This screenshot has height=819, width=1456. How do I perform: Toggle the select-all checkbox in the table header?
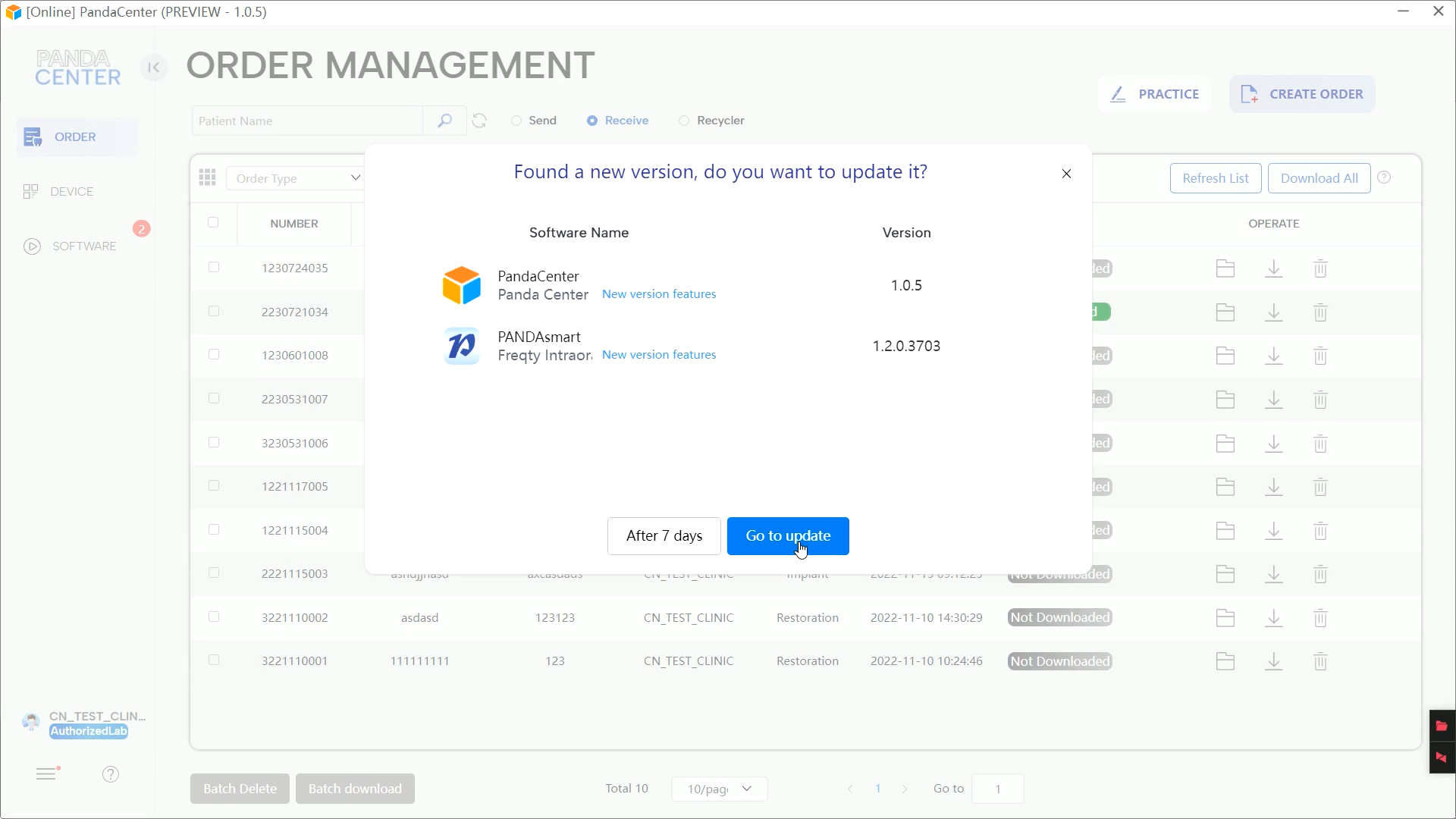pyautogui.click(x=213, y=222)
